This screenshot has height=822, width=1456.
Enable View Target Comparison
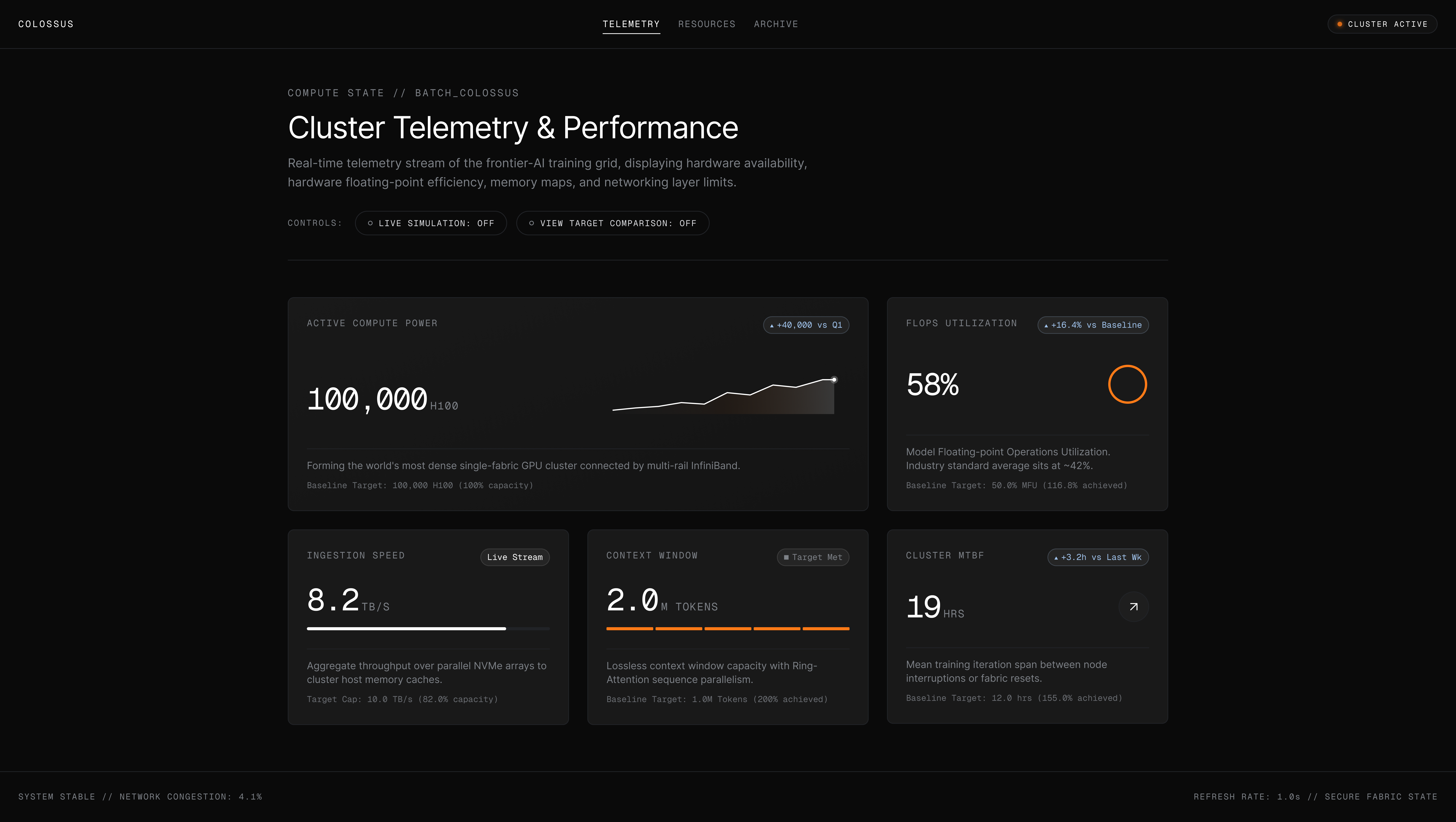(x=613, y=223)
